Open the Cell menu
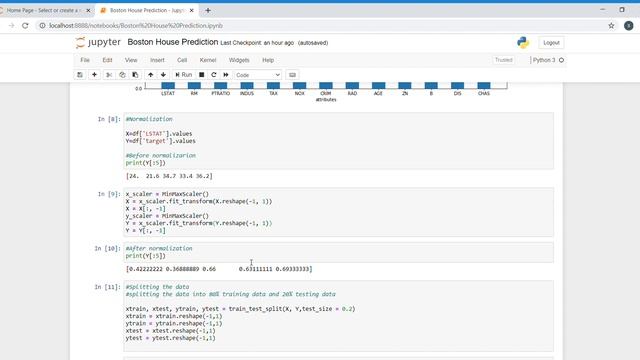The height and width of the screenshot is (360, 640). pos(182,60)
